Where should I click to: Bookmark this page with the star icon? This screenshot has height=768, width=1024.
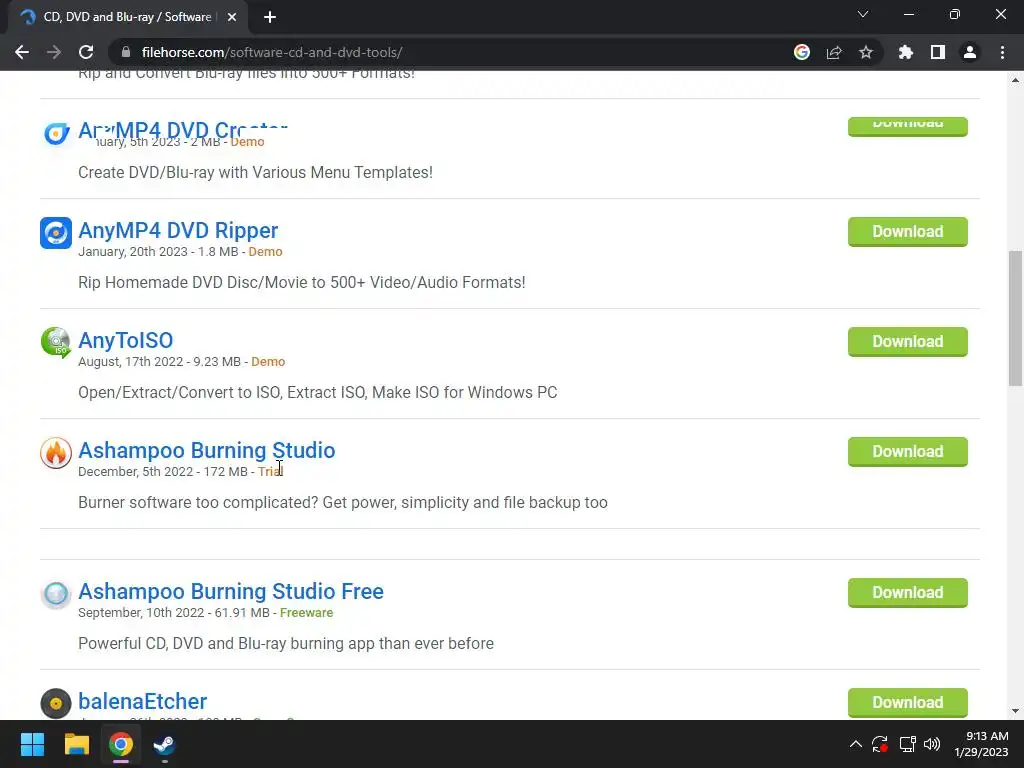pyautogui.click(x=866, y=52)
